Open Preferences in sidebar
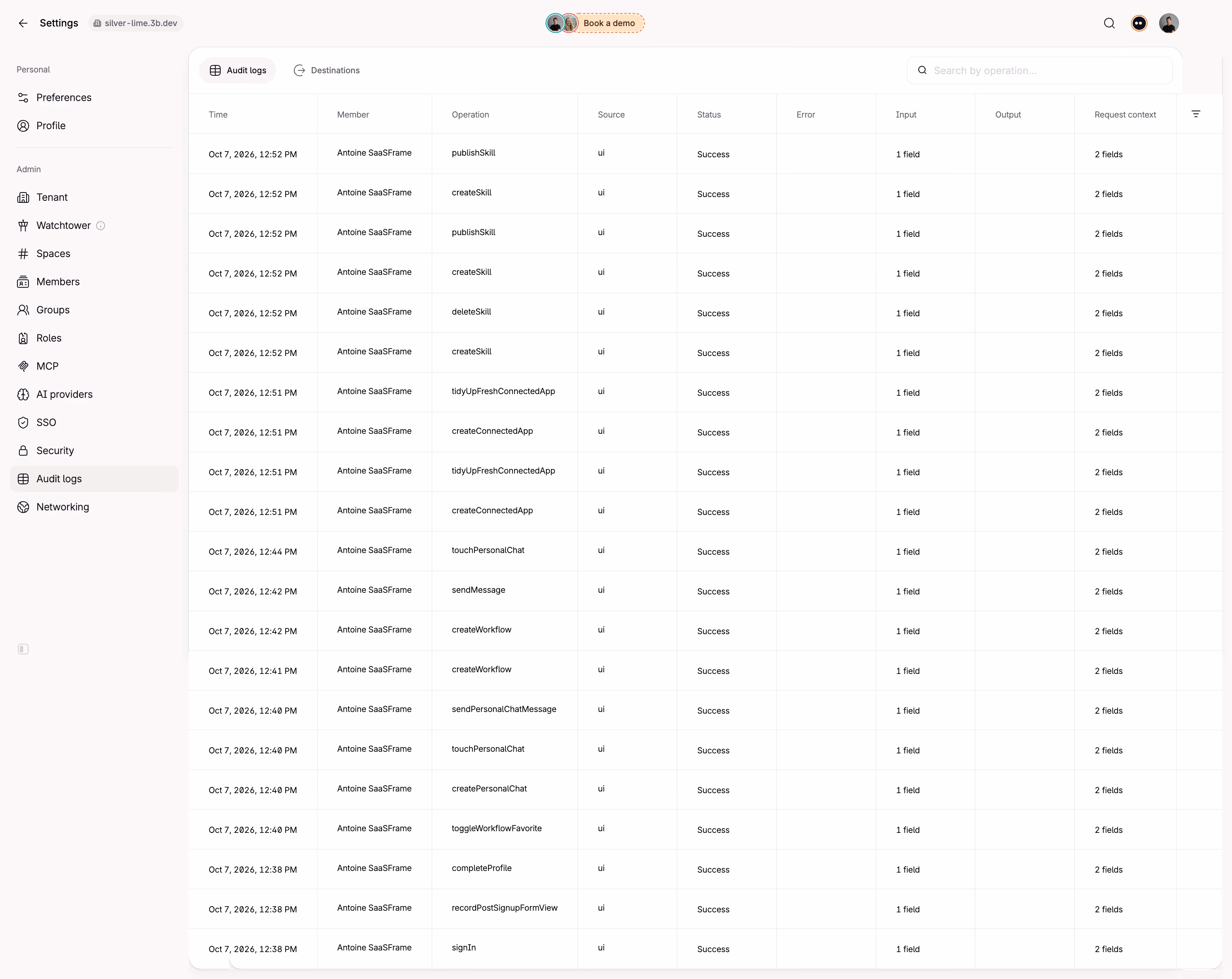Viewport: 1232px width, 979px height. (x=94, y=98)
